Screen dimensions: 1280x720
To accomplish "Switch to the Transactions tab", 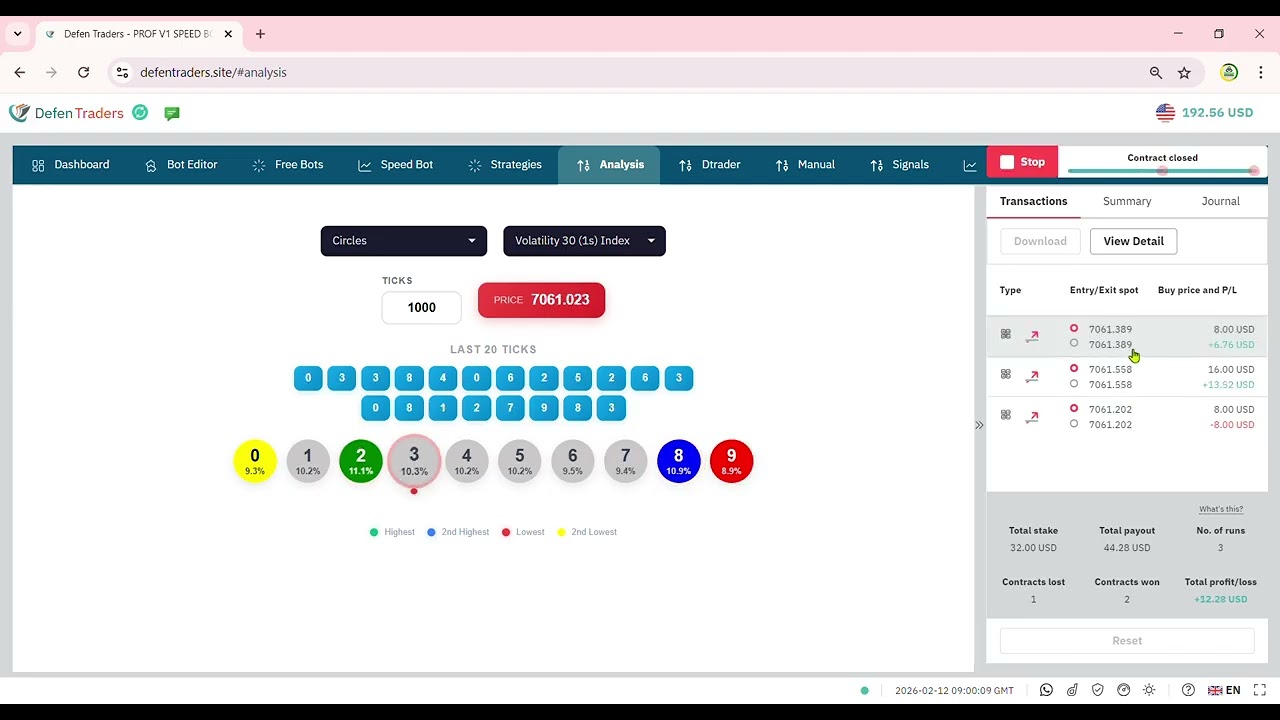I will pos(1033,201).
